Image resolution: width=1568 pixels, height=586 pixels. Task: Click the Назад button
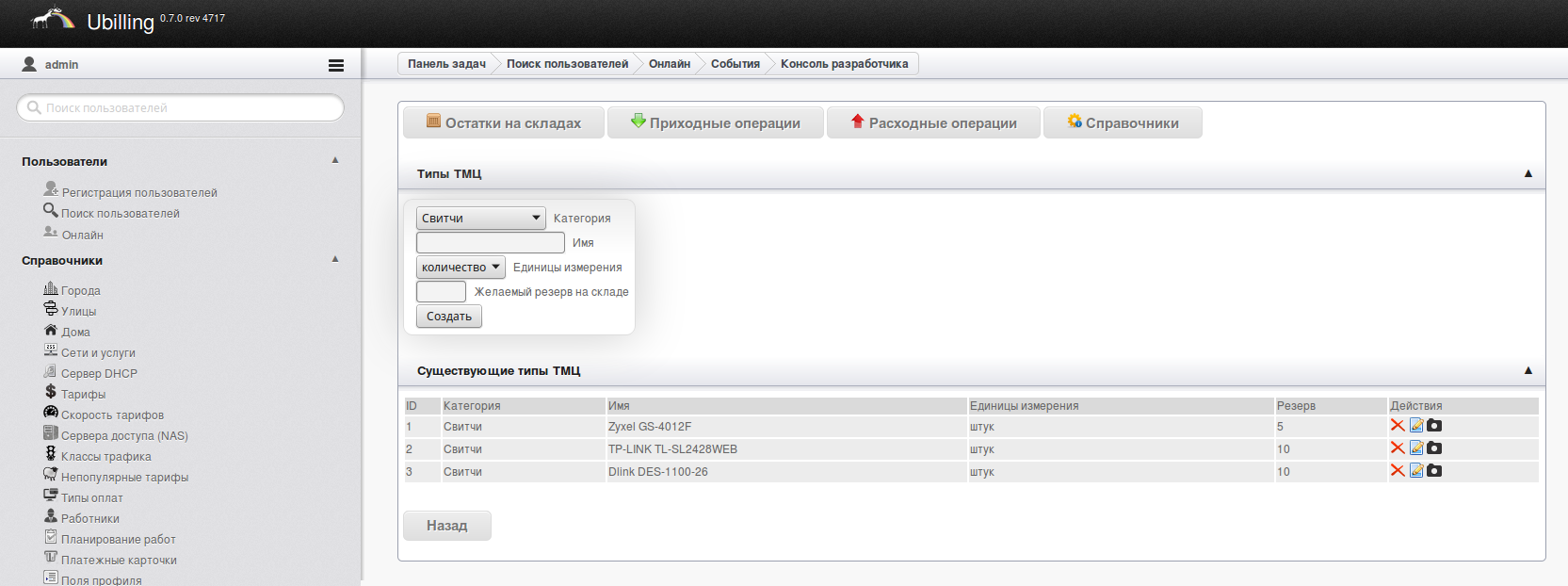click(446, 526)
